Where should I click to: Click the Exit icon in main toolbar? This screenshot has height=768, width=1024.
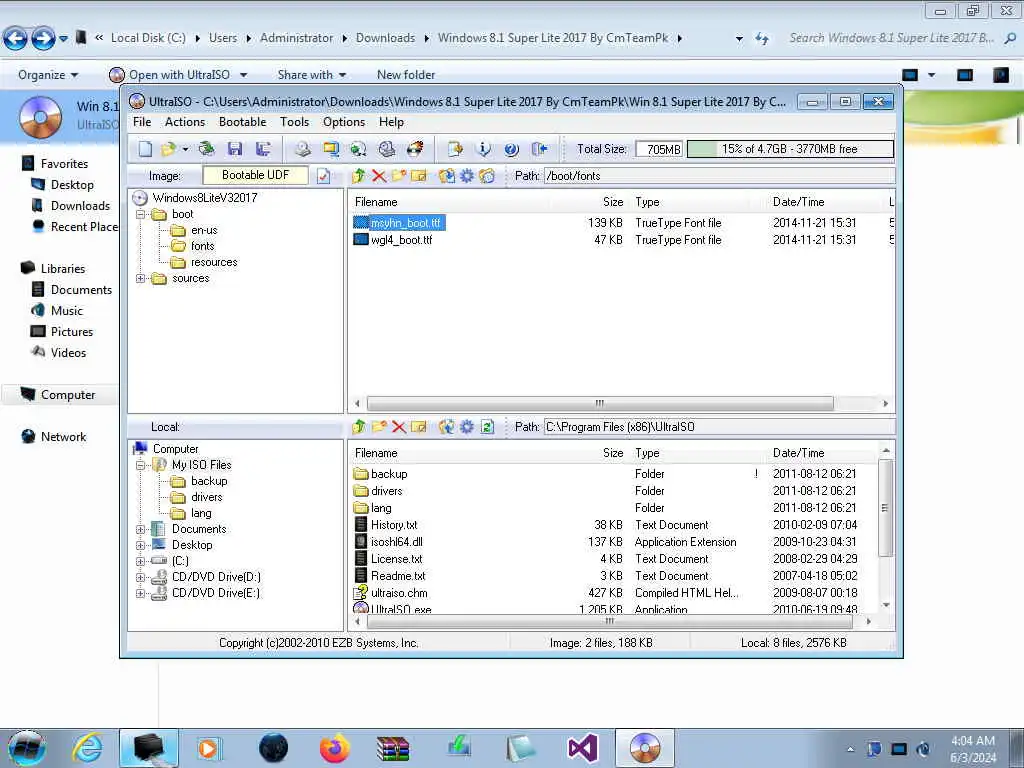point(539,149)
